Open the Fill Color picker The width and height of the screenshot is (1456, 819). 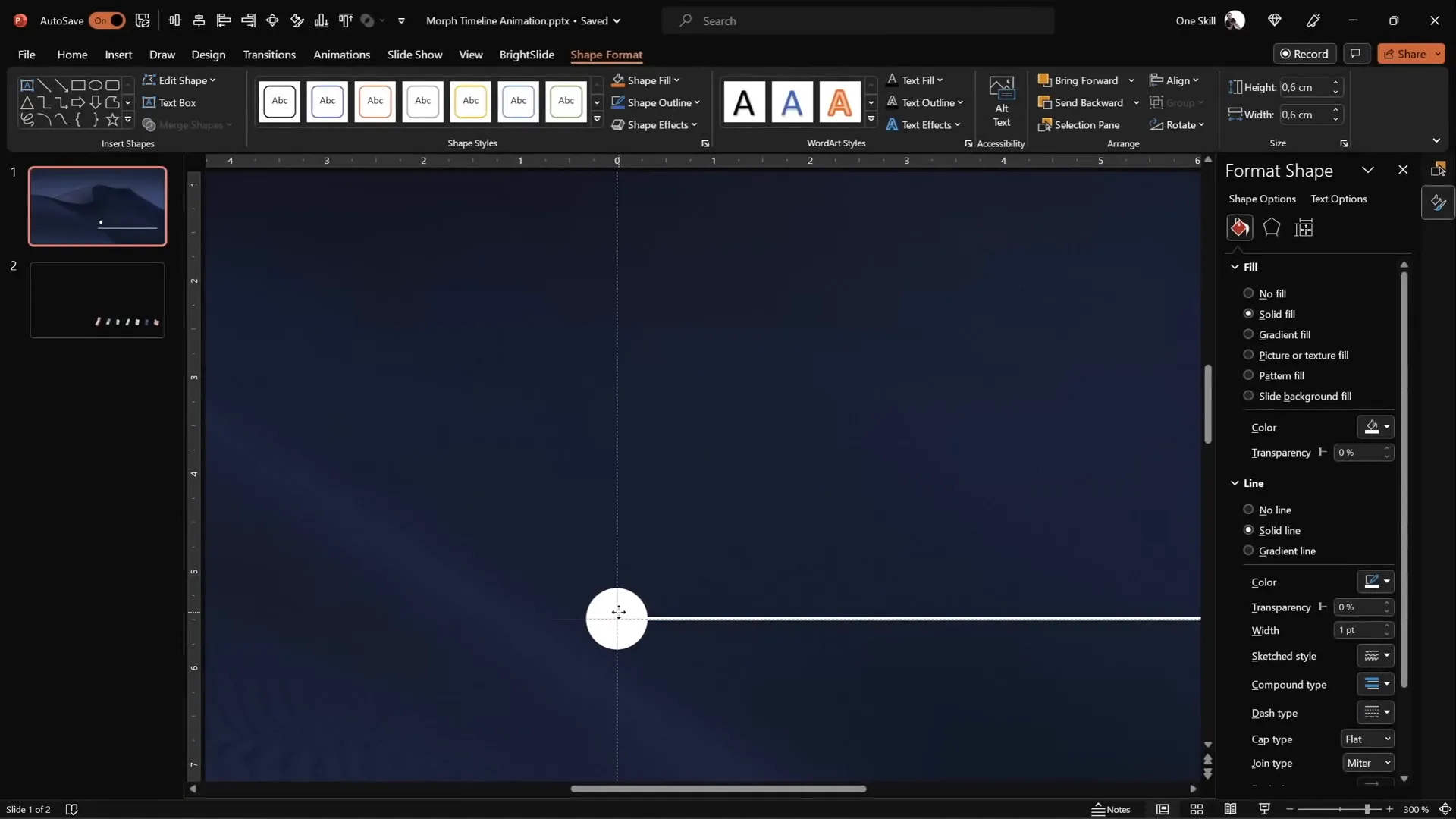(1376, 427)
